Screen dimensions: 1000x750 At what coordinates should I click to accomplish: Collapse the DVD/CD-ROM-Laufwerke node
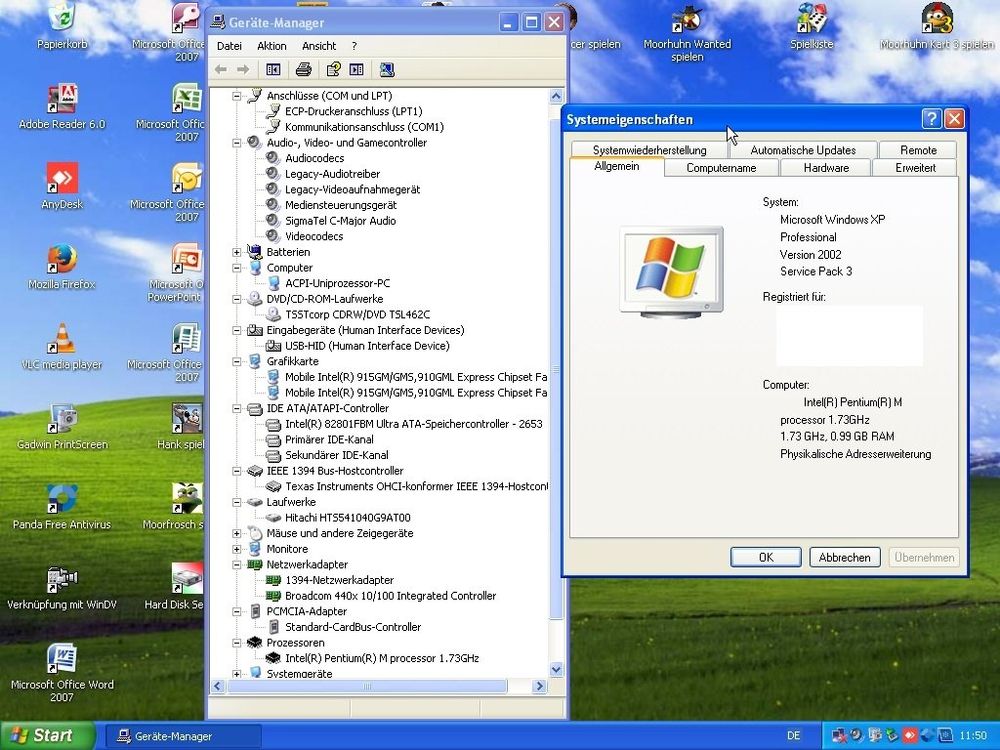[237, 299]
